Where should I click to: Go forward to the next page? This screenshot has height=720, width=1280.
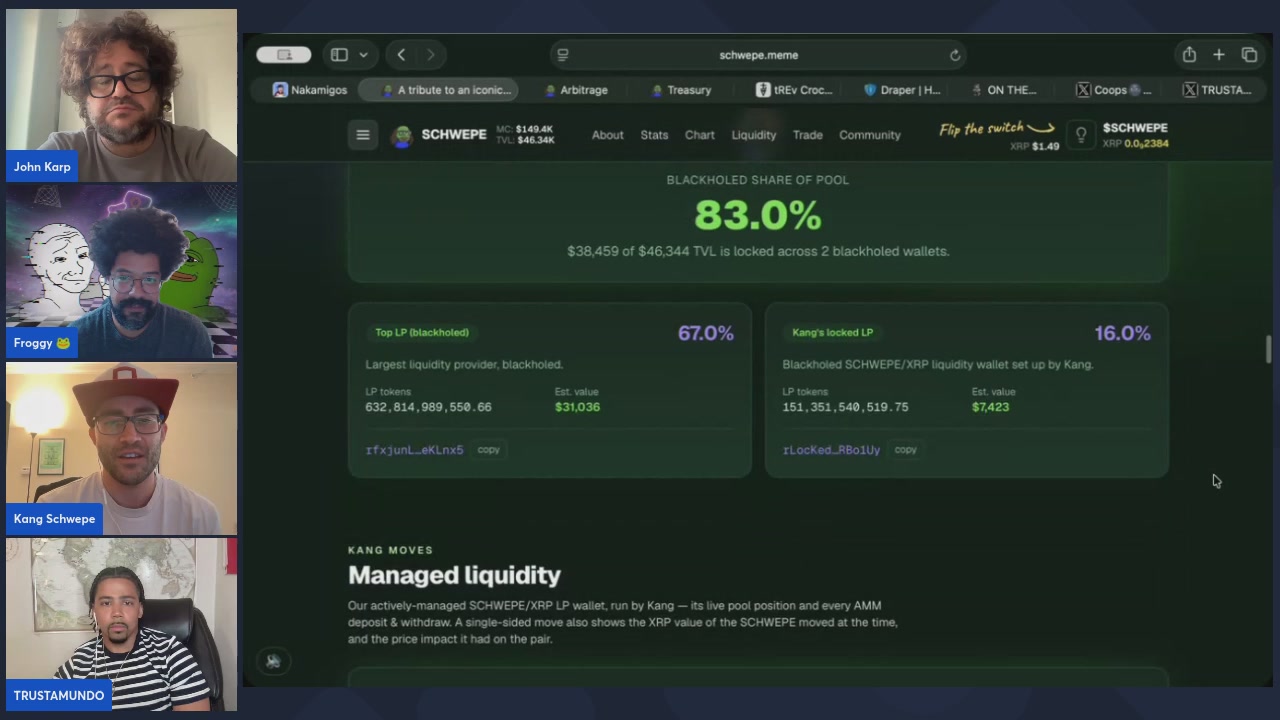(x=431, y=55)
